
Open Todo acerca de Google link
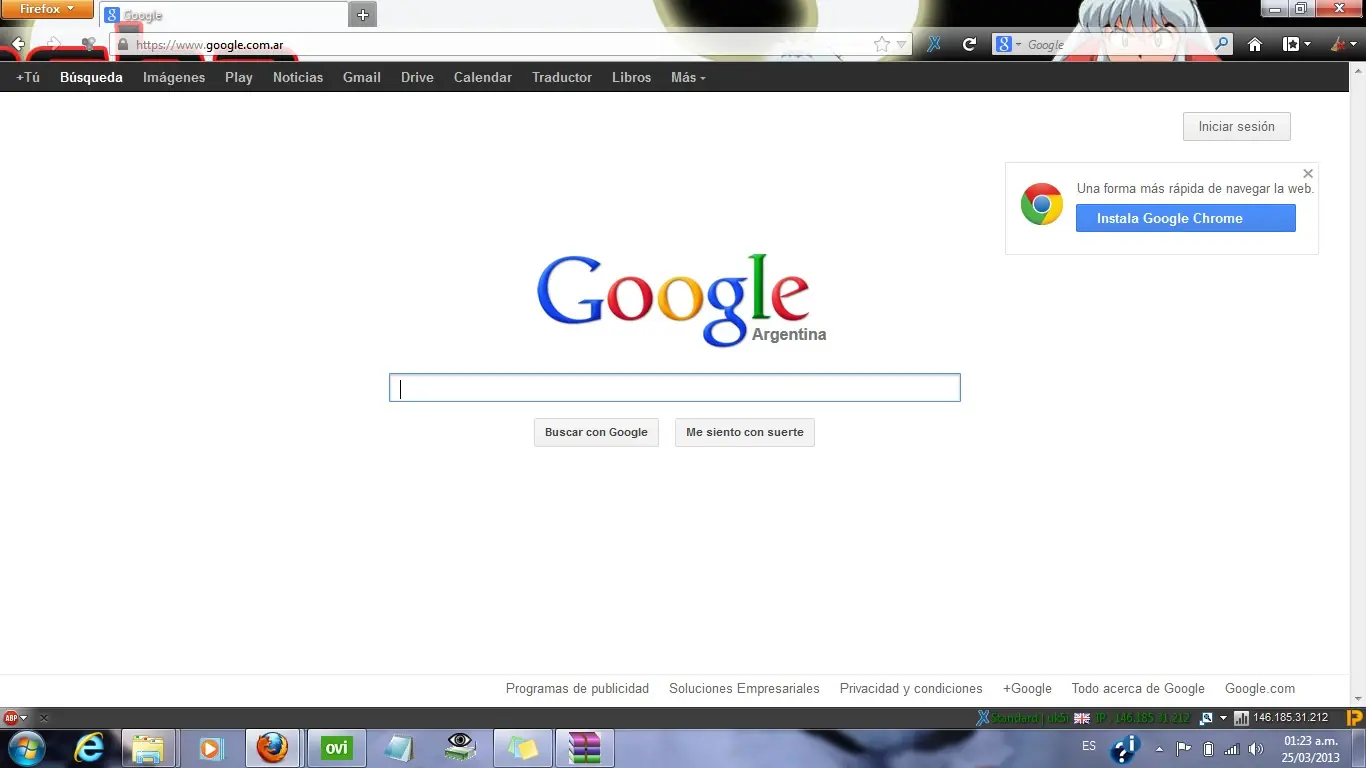[1138, 688]
